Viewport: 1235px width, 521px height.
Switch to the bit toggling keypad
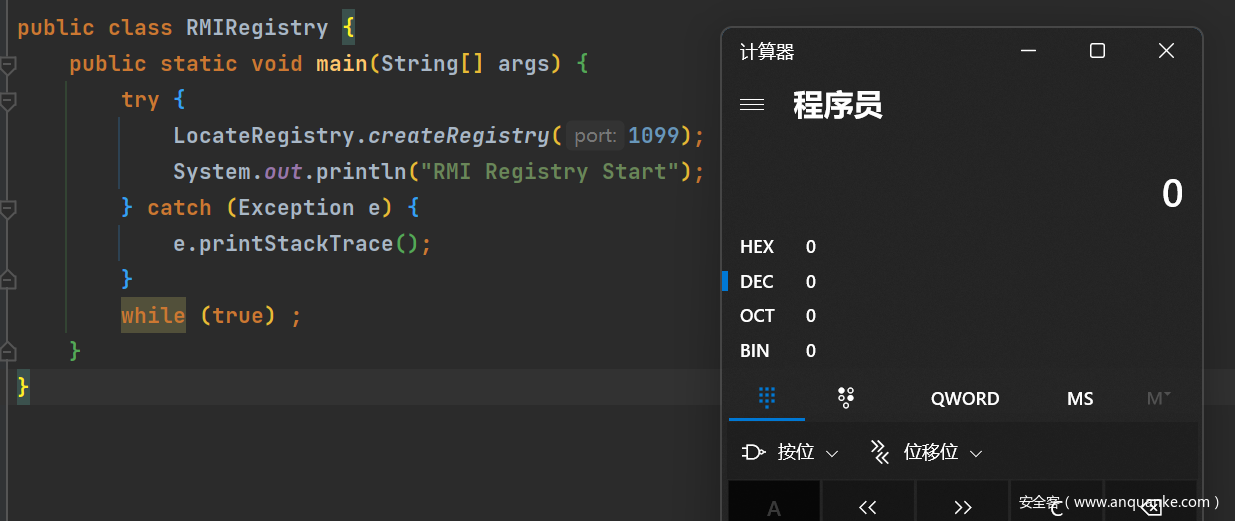coord(846,398)
